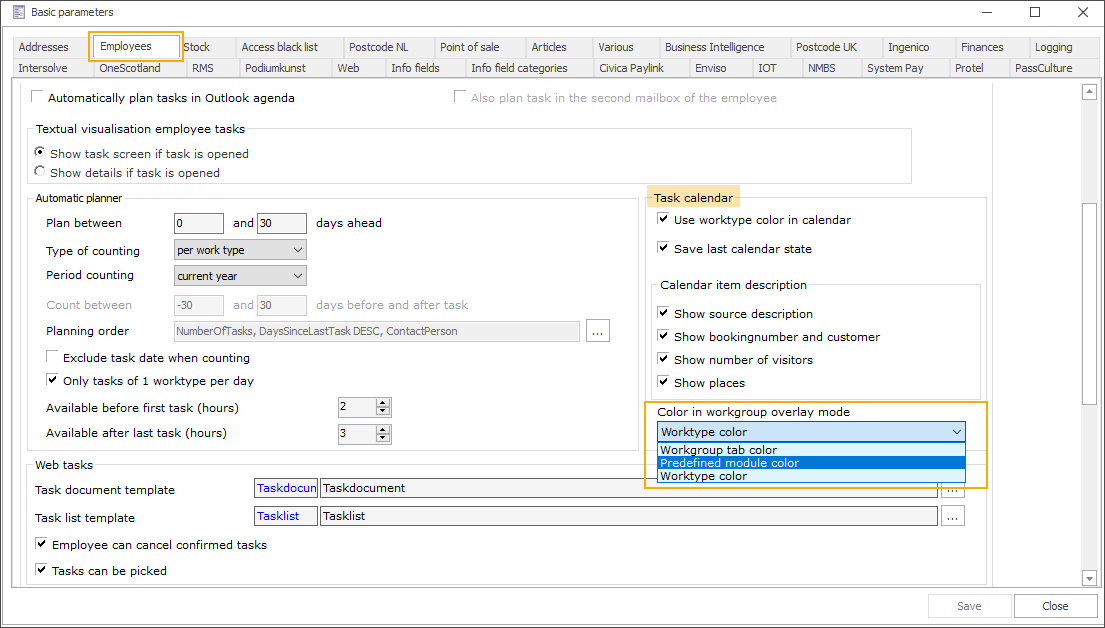Expand Period counting dropdown
This screenshot has height=628, width=1105.
[240, 276]
